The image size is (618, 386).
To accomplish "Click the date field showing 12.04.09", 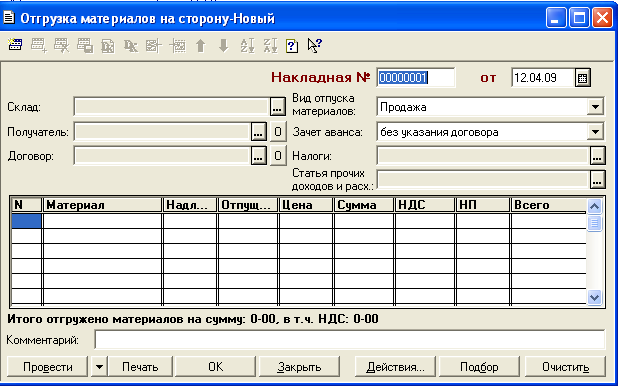I will (x=543, y=78).
